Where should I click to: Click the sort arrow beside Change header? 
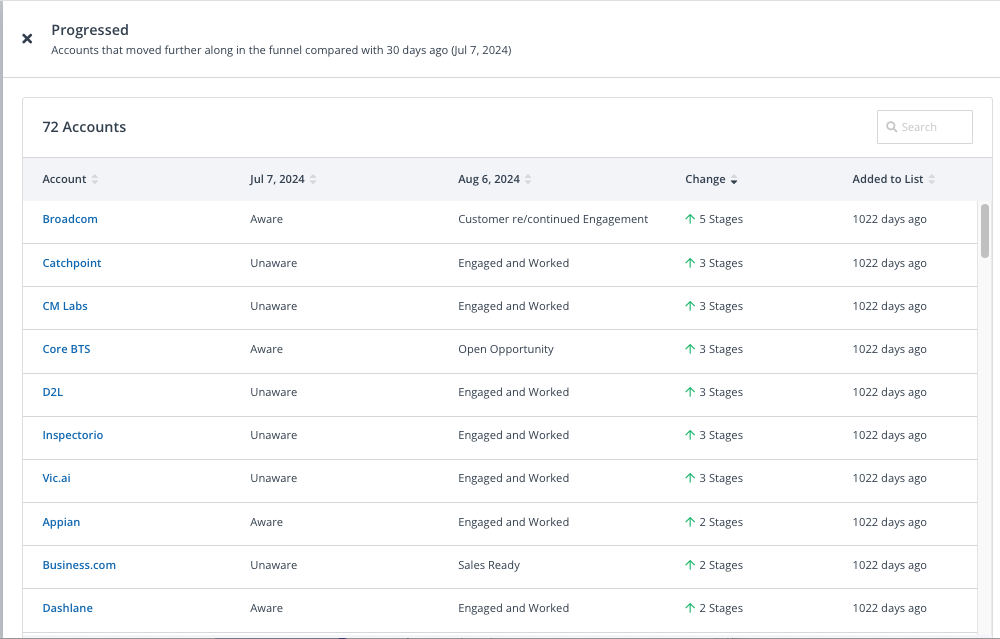tap(734, 180)
